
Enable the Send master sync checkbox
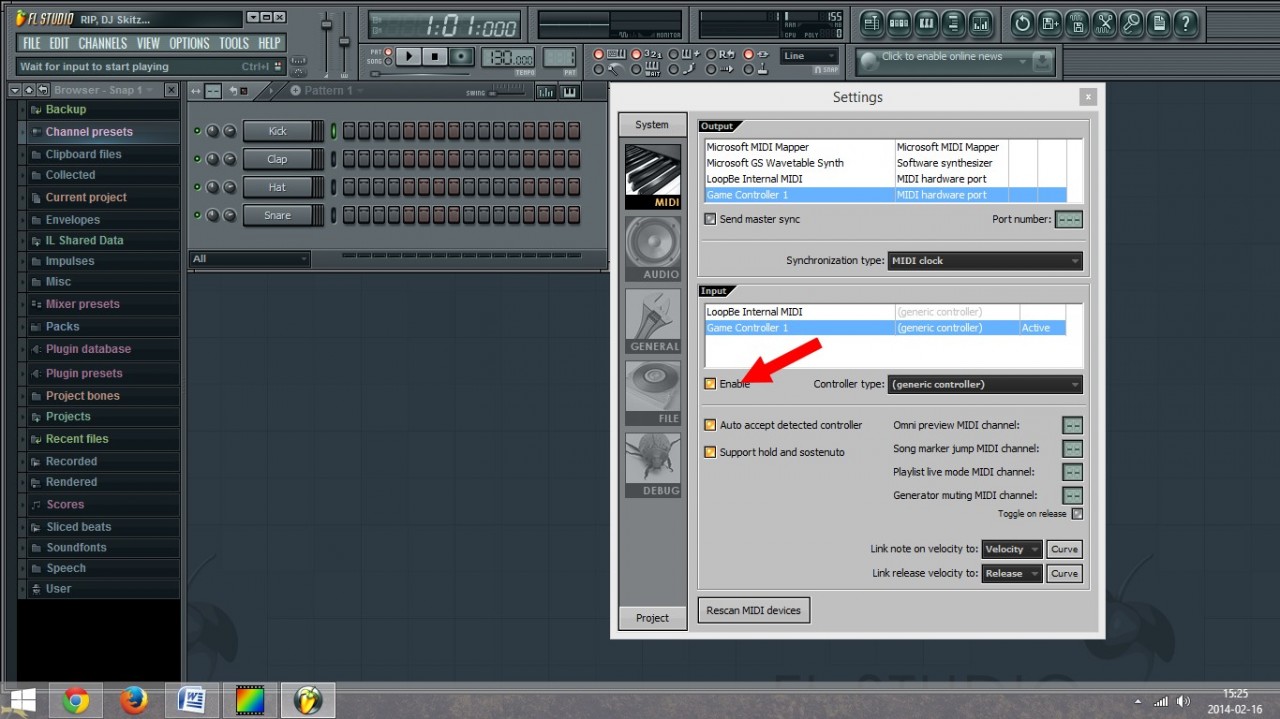pyautogui.click(x=710, y=219)
